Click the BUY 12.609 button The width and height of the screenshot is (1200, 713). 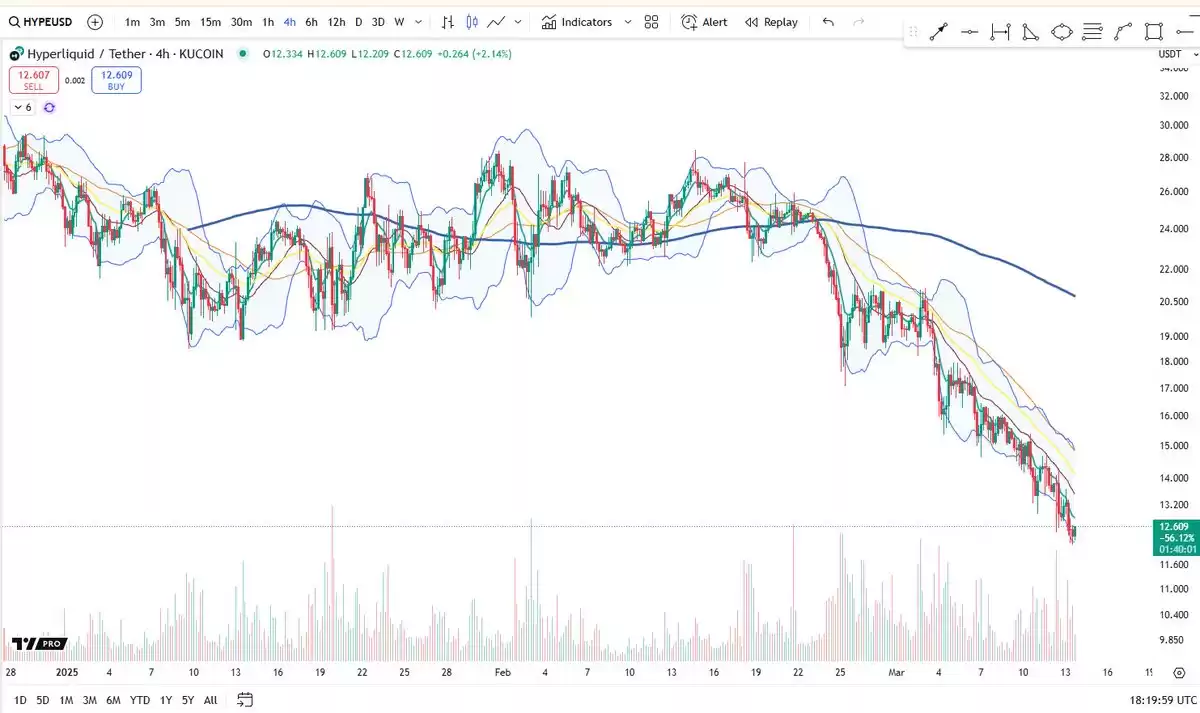tap(116, 80)
